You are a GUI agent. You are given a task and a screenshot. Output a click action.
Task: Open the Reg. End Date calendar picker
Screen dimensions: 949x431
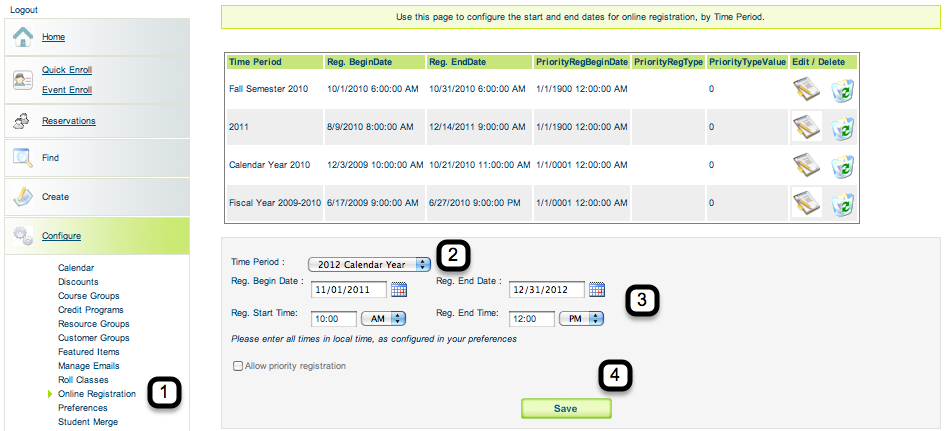pyautogui.click(x=597, y=290)
